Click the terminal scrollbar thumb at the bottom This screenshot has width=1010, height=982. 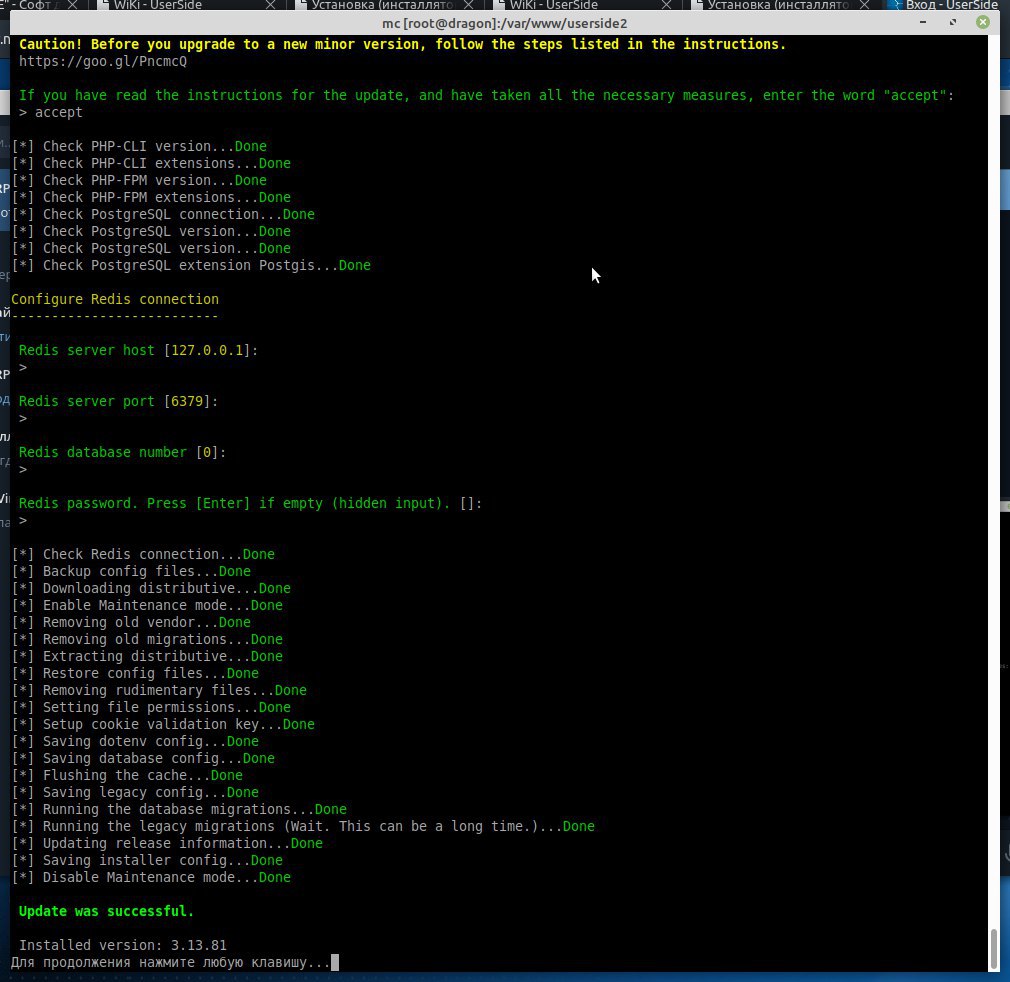[994, 949]
